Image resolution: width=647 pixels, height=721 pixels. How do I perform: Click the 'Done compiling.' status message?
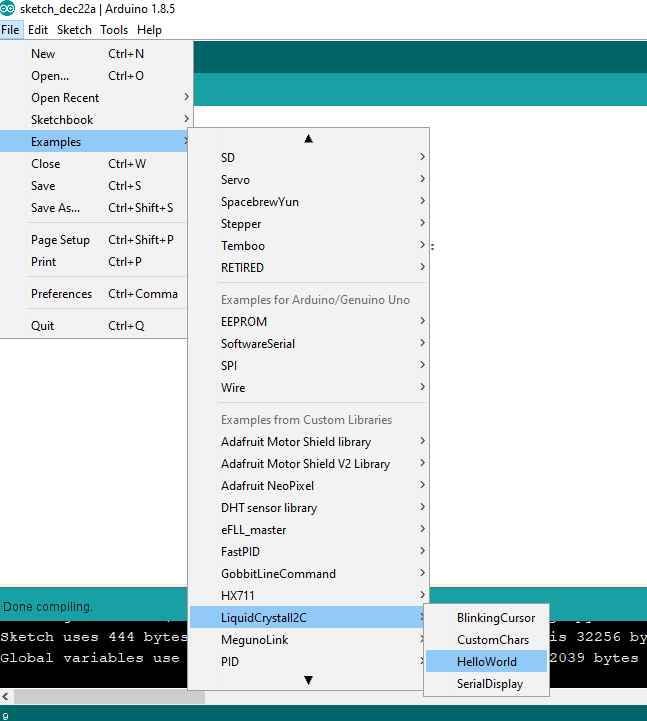point(48,607)
